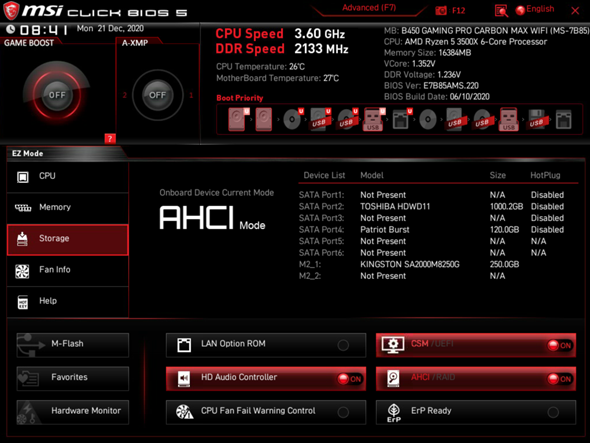Click the clock icon beside the time
Image resolution: width=590 pixels, height=443 pixels.
(x=11, y=29)
